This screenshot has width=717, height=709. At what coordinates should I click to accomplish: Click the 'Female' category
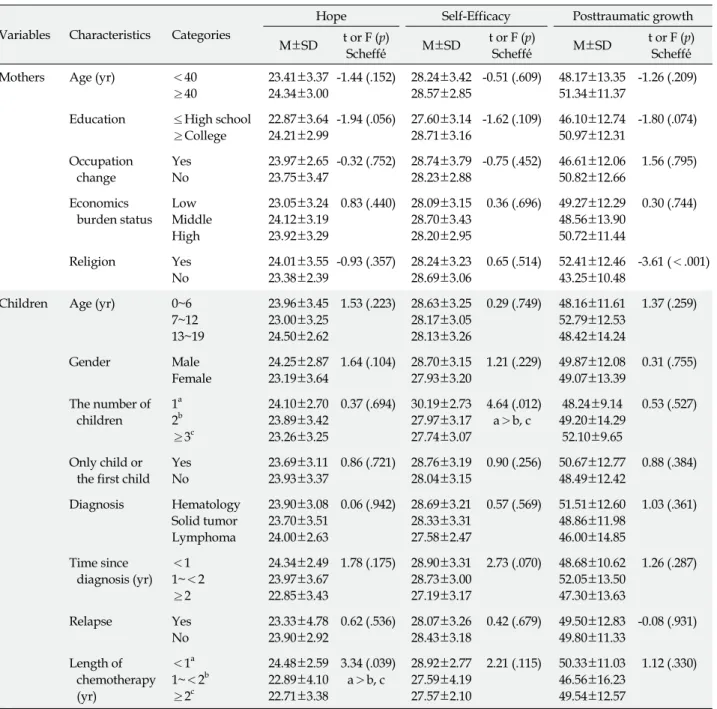click(x=192, y=378)
